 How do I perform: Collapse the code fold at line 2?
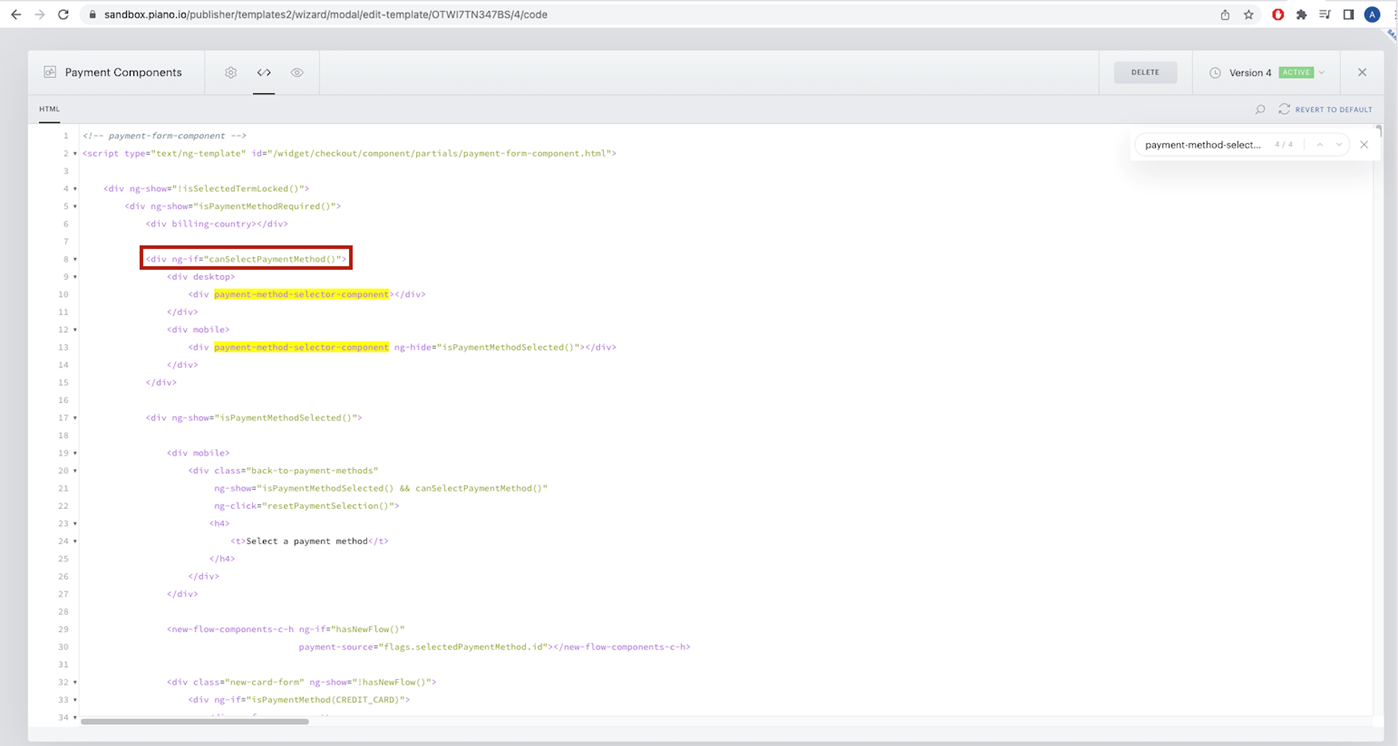point(75,154)
